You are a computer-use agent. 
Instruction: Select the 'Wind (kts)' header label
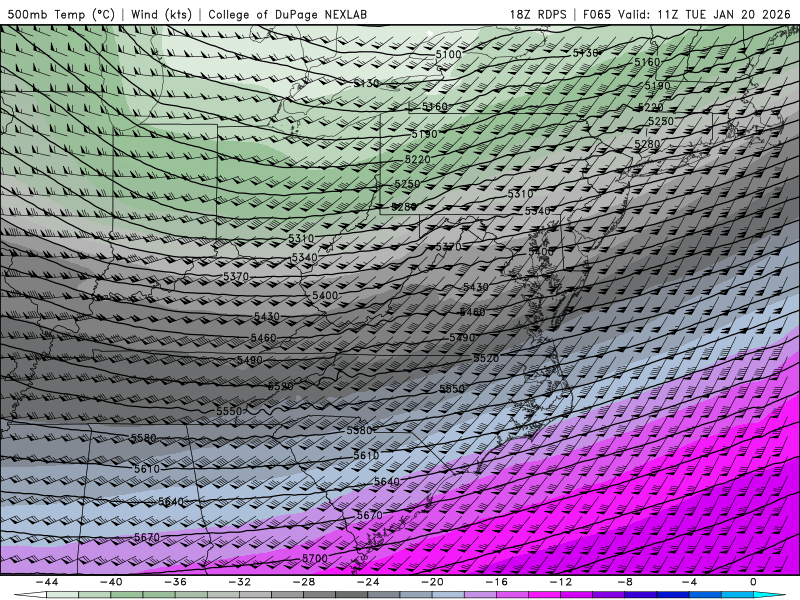pos(161,14)
